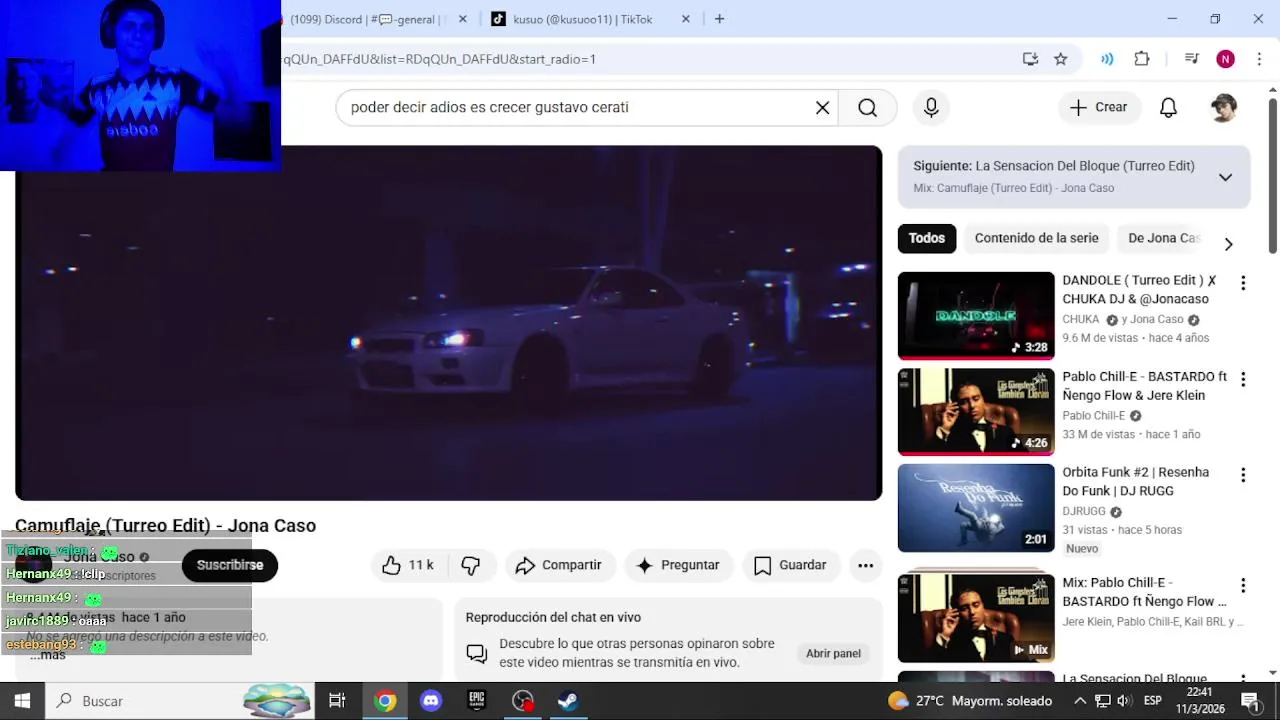Viewport: 1280px width, 720px height.
Task: Open the ESP language indicator
Action: (x=1153, y=701)
